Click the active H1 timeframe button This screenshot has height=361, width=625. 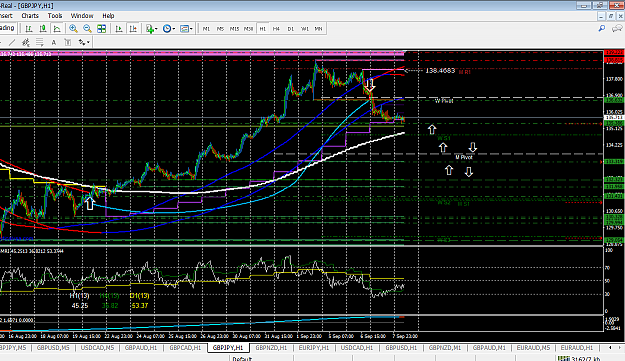[262, 29]
